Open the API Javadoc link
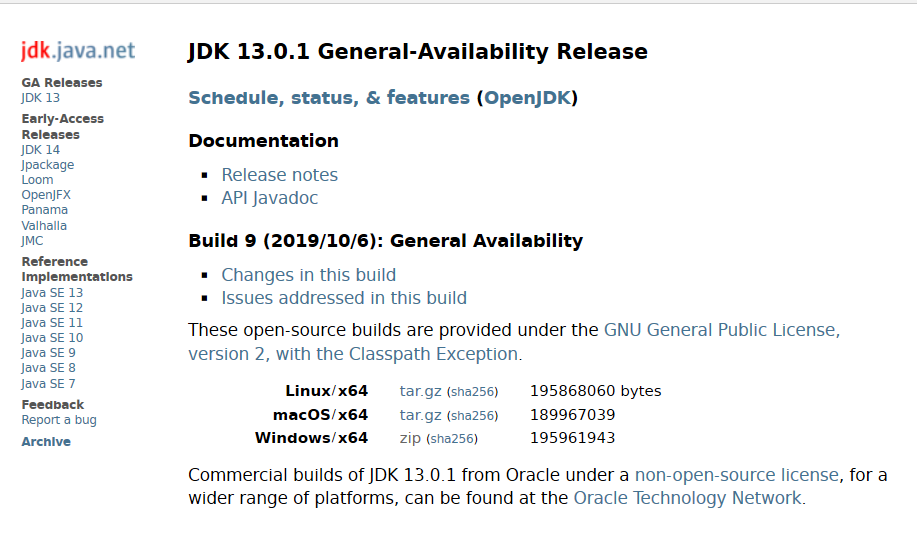Screen dimensions: 917x533 point(270,198)
